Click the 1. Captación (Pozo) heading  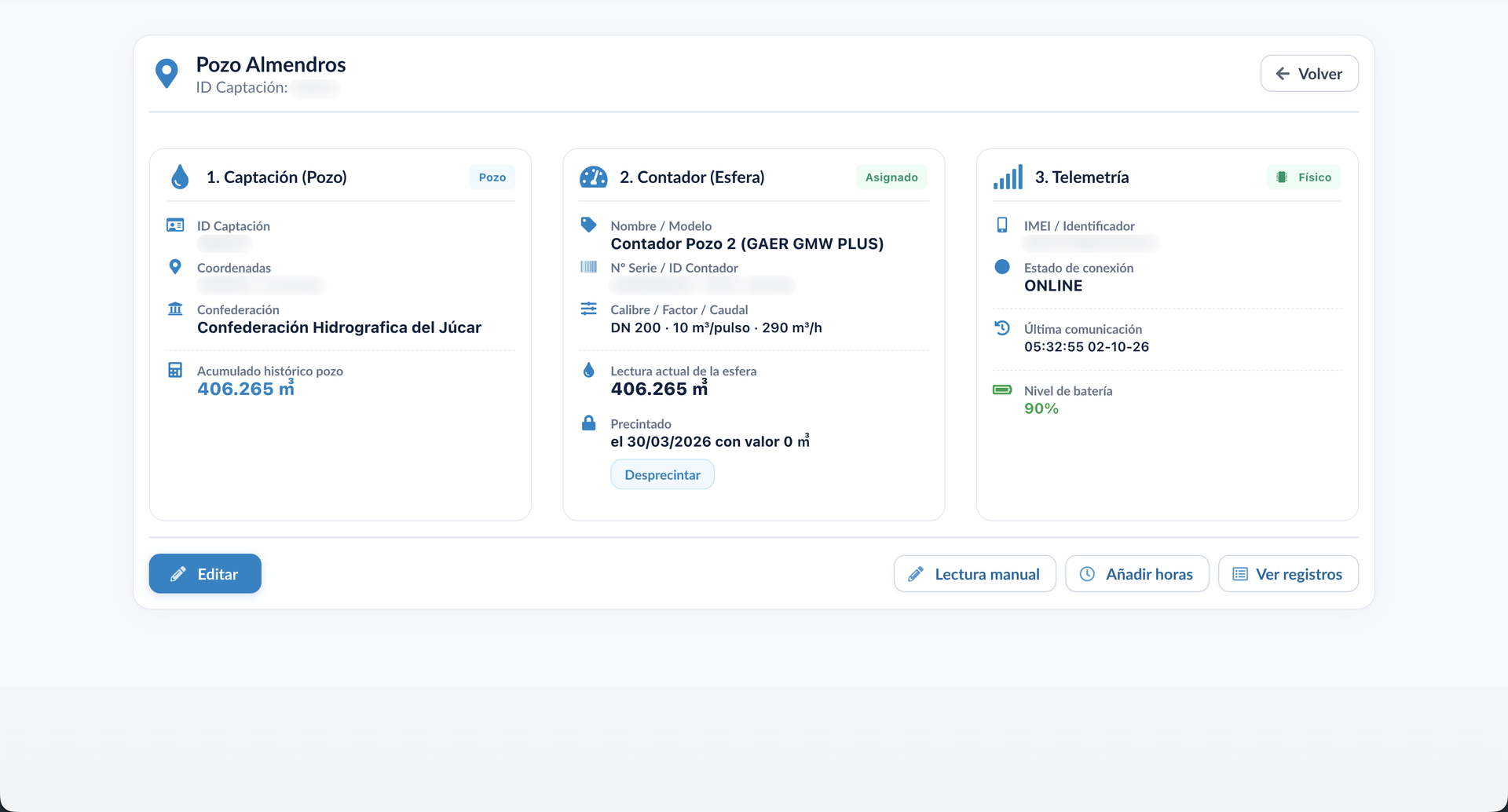point(276,177)
